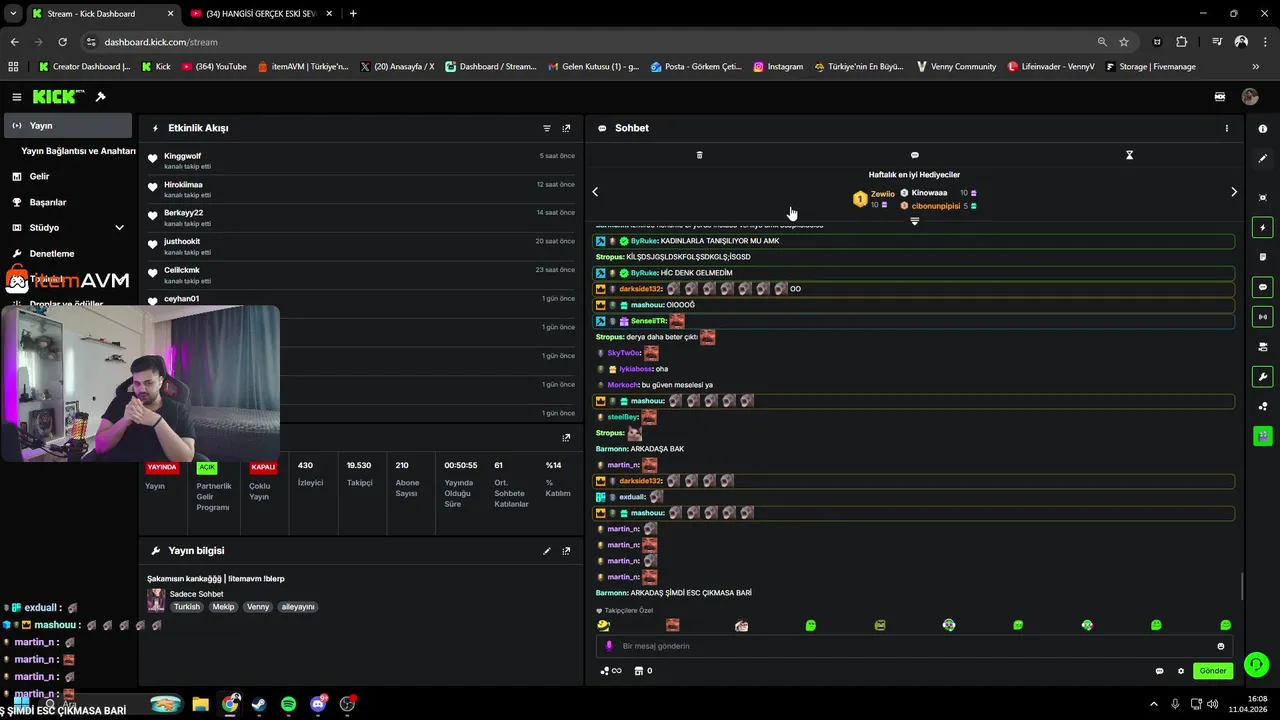
Task: Show previous item in top gifters carousel
Action: [595, 192]
